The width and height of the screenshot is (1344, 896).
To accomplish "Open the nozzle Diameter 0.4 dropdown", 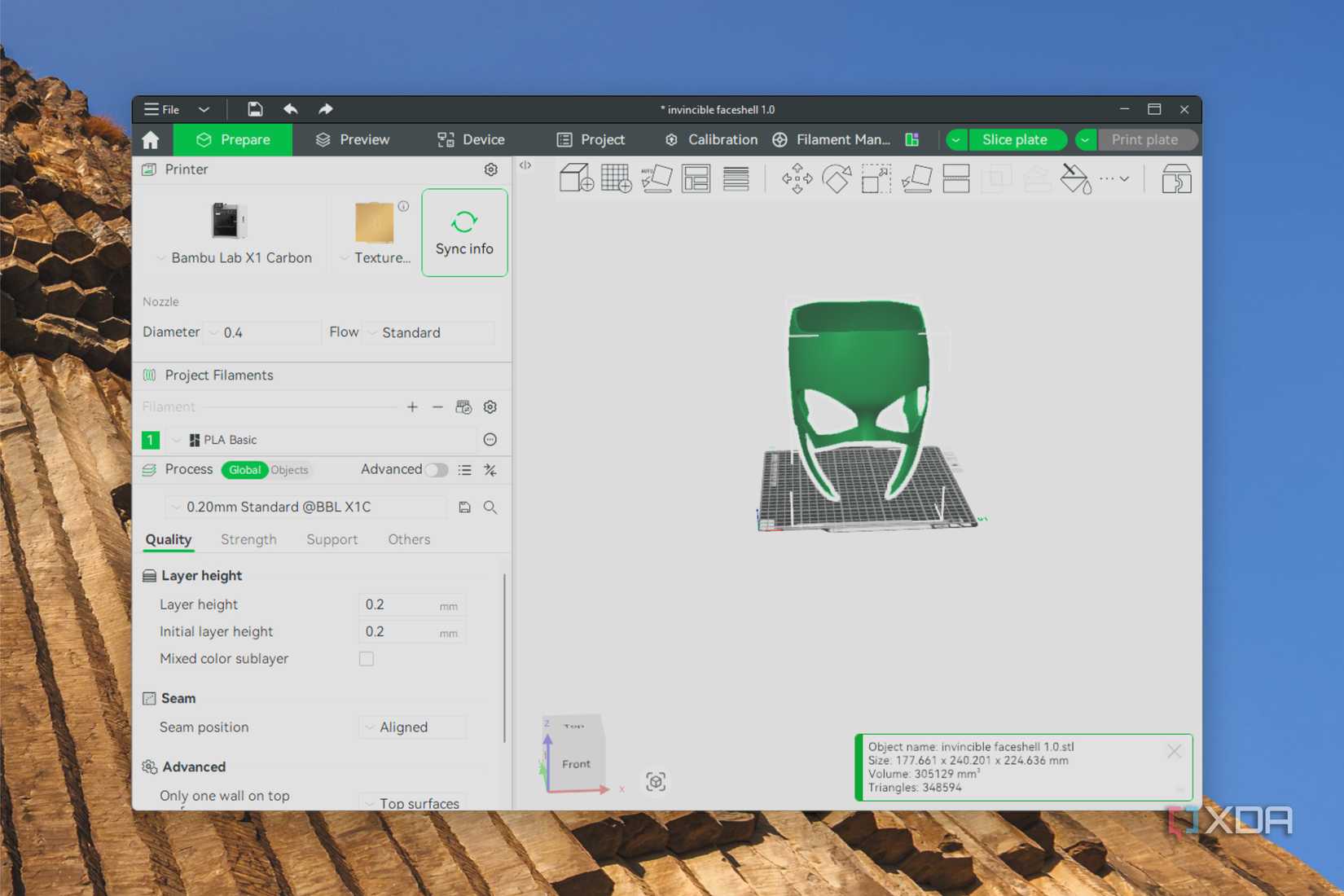I will 262,332.
